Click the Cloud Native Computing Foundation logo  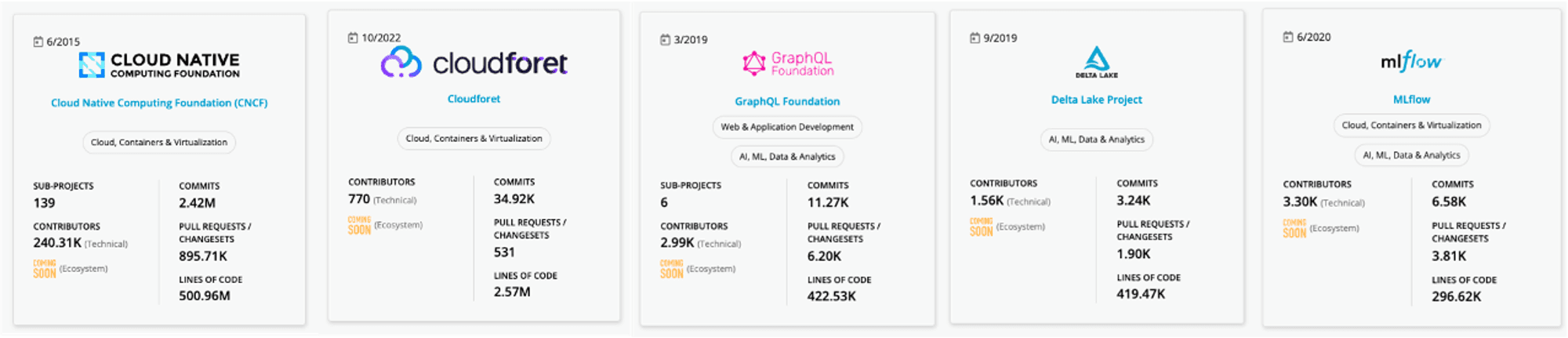159,65
